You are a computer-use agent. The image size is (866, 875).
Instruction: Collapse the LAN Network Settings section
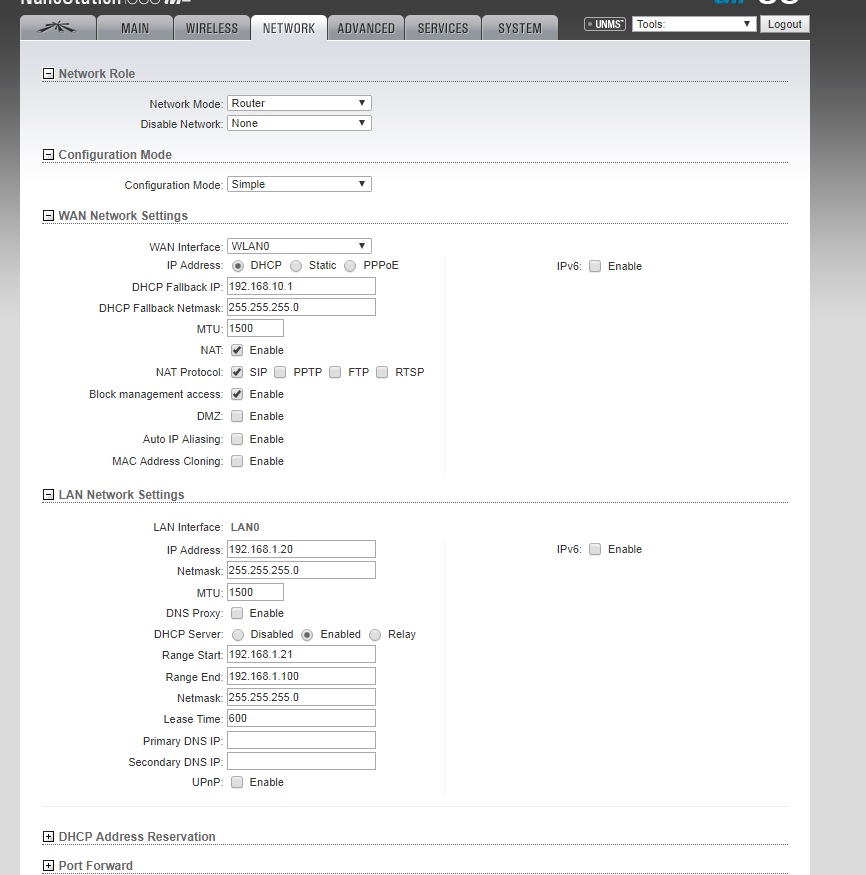click(49, 494)
